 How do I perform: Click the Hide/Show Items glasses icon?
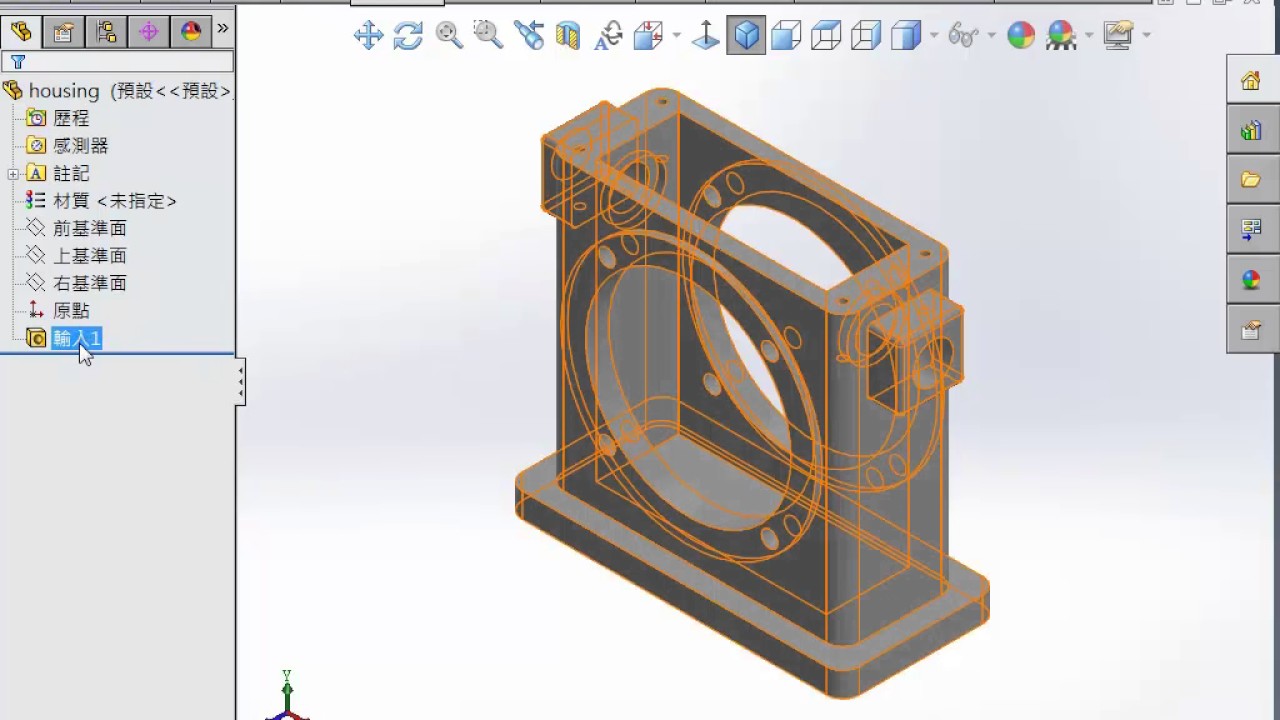tap(962, 37)
